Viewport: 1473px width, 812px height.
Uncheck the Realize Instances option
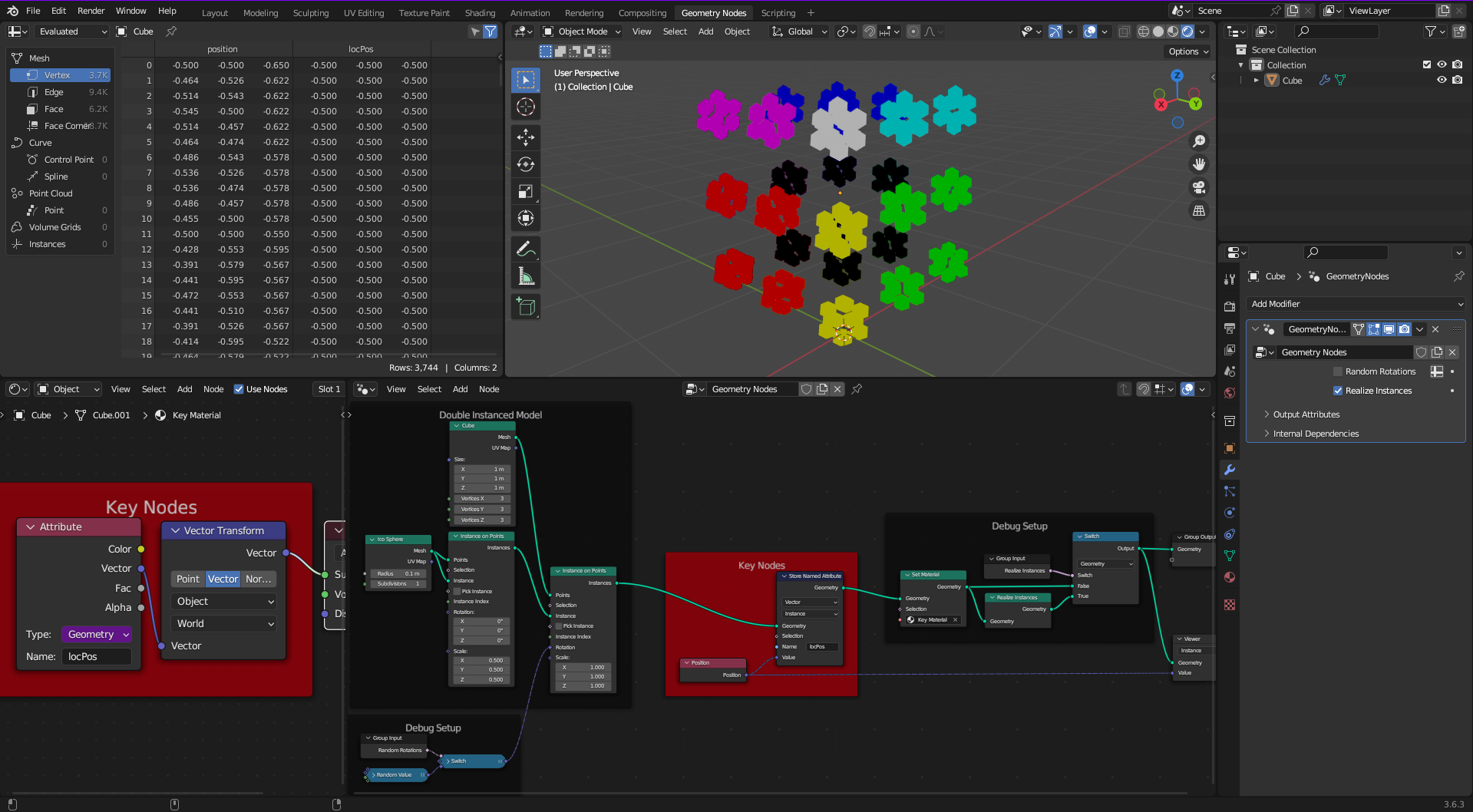click(1338, 391)
